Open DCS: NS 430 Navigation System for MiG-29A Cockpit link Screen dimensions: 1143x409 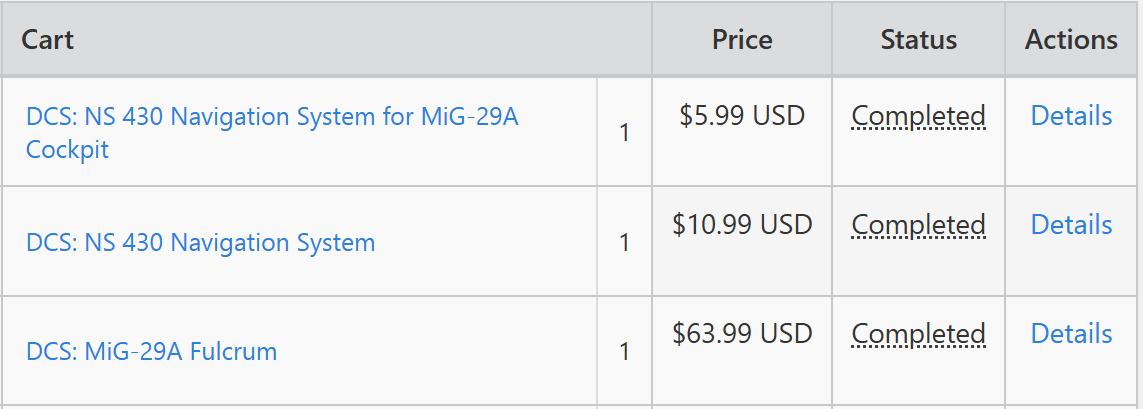272,133
